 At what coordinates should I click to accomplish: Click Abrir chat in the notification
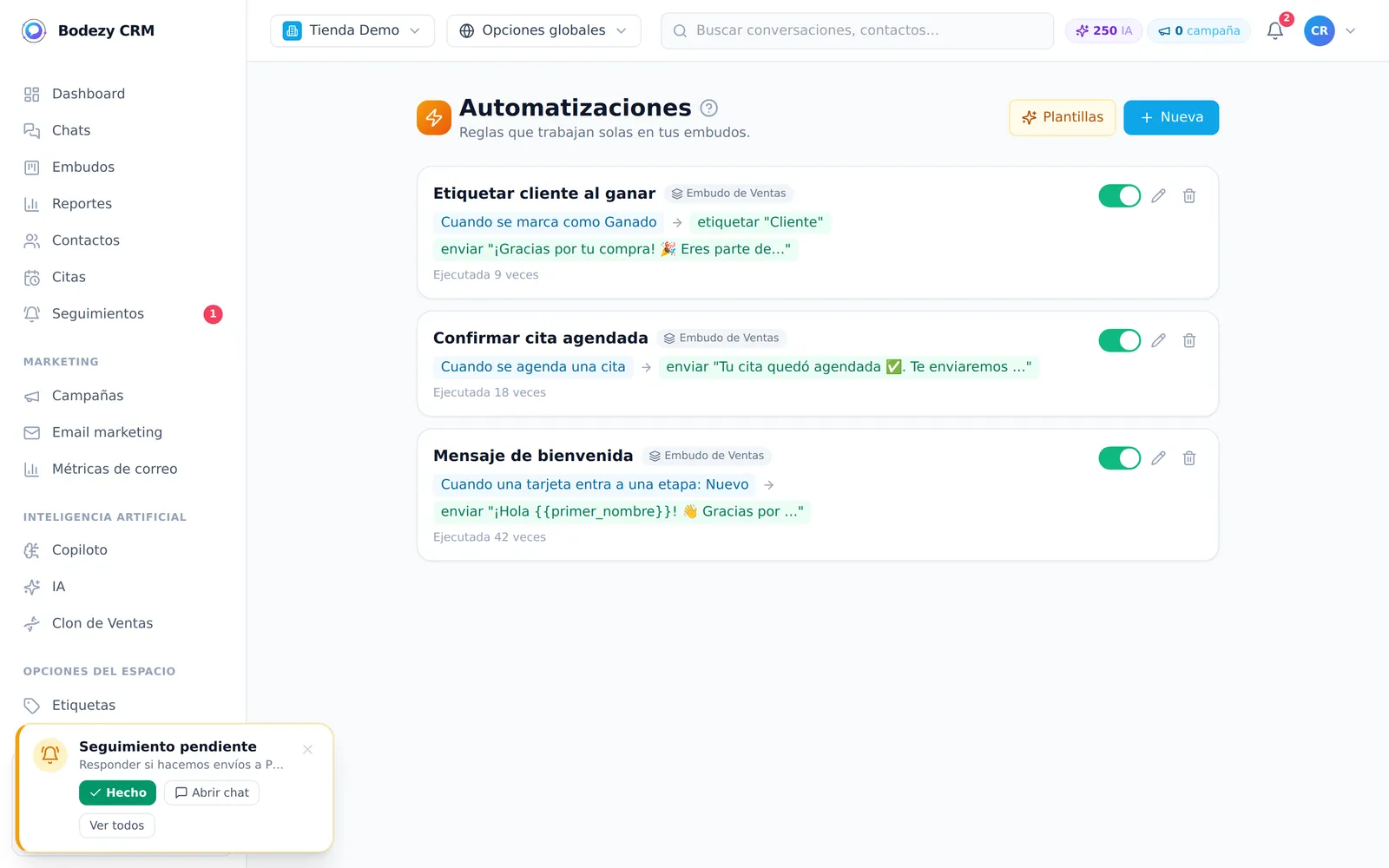tap(212, 792)
